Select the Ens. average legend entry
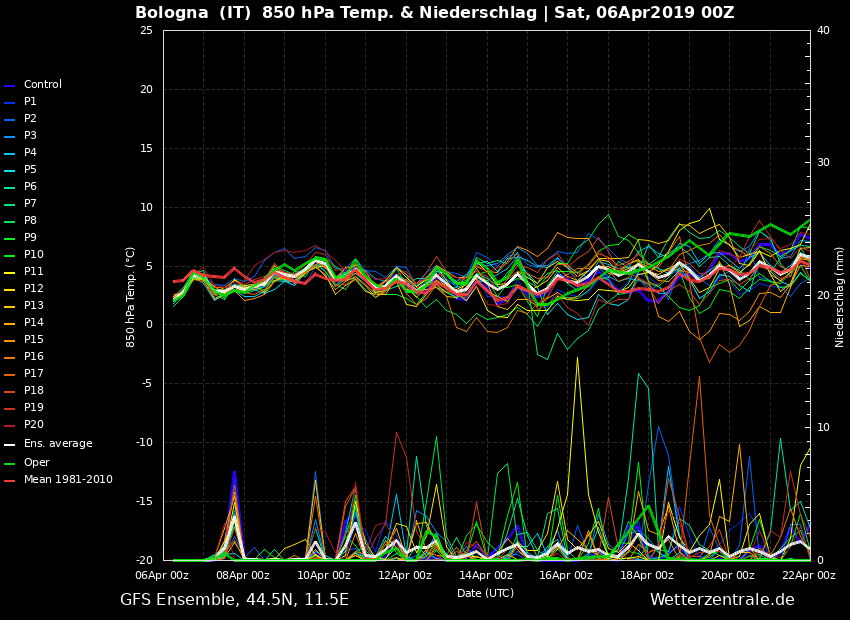This screenshot has height=620, width=850. coord(57,444)
